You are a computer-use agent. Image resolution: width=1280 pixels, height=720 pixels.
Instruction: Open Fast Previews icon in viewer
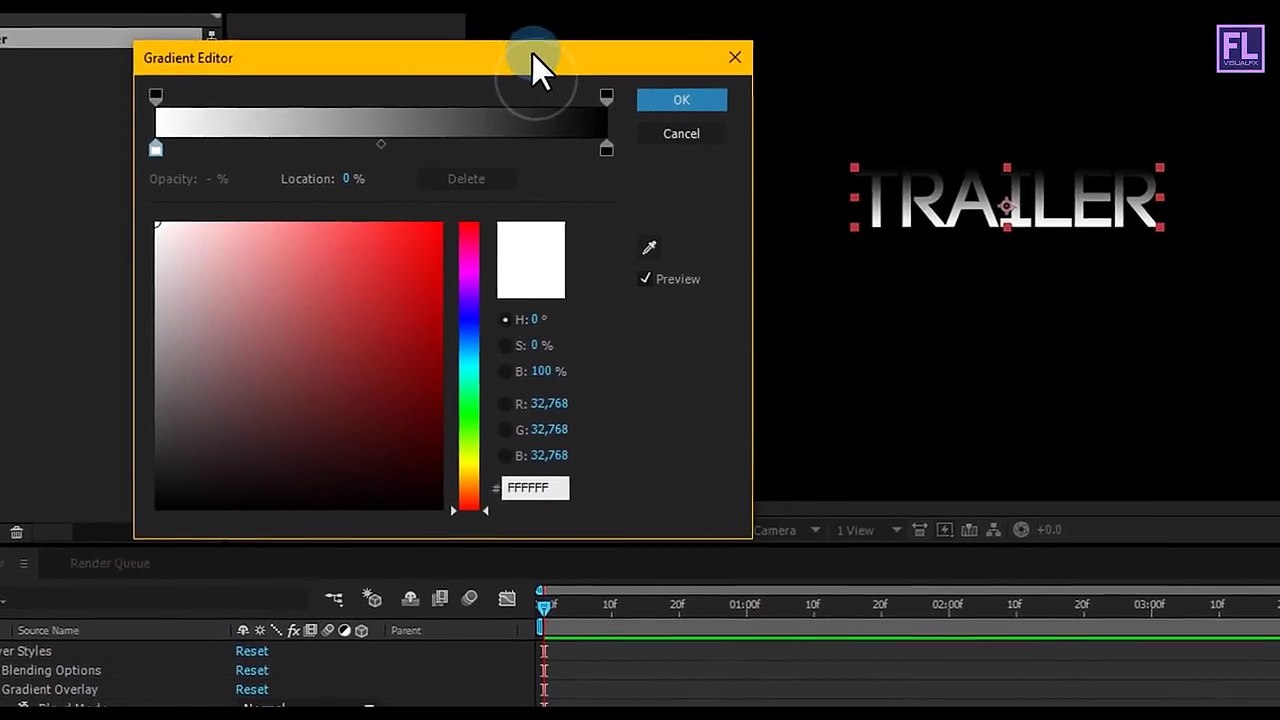(945, 530)
